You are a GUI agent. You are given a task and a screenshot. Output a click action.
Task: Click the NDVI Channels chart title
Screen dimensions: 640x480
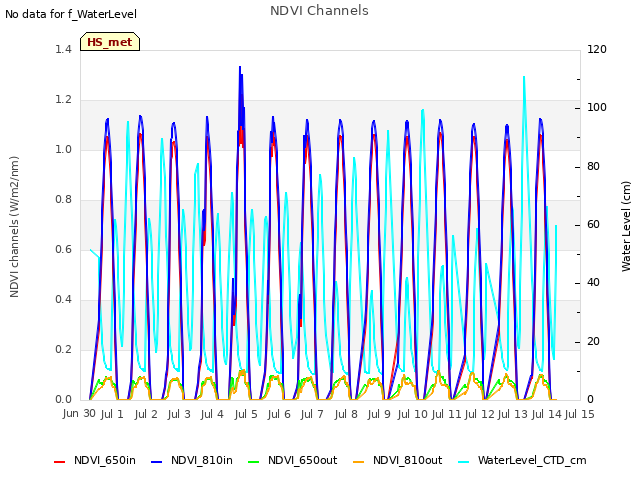[x=319, y=11]
